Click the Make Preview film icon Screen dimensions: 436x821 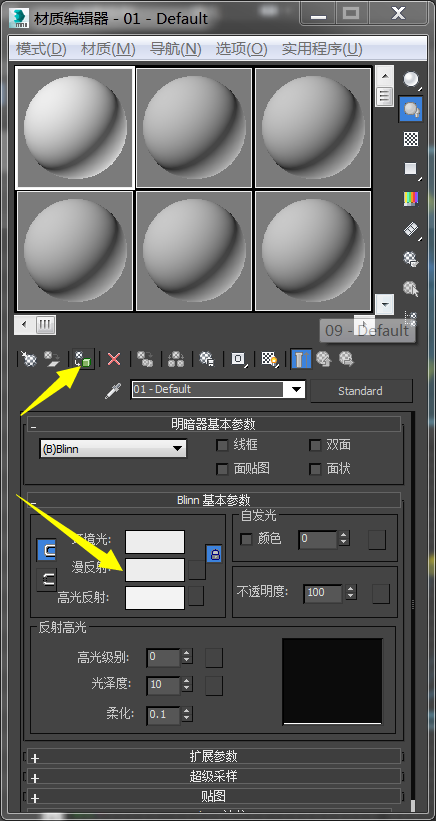(x=411, y=228)
